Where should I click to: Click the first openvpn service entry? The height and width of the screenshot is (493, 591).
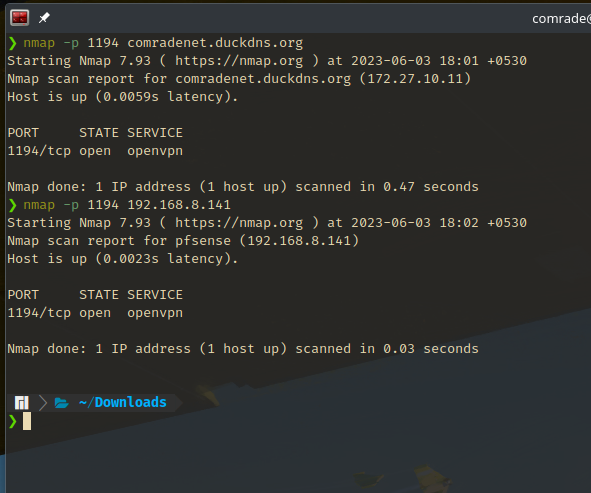tap(155, 151)
